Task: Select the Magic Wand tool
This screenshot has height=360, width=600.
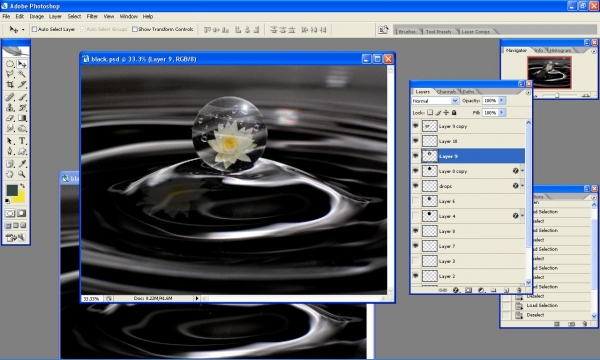Action: pos(22,74)
